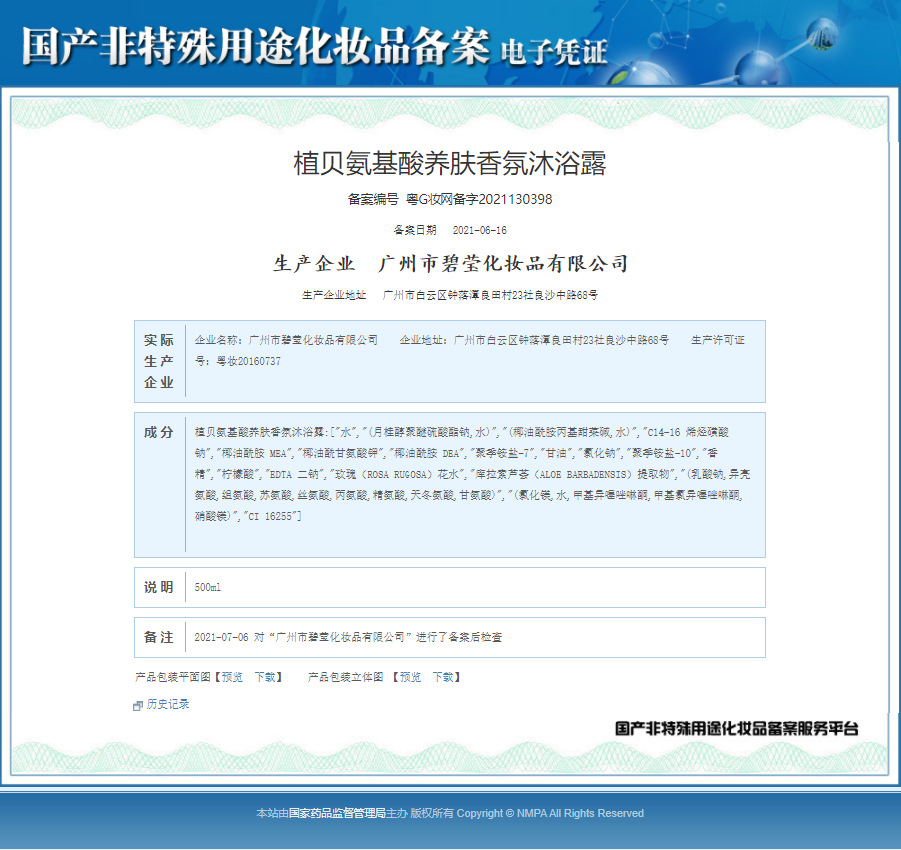Click the 说明 section label

click(159, 587)
